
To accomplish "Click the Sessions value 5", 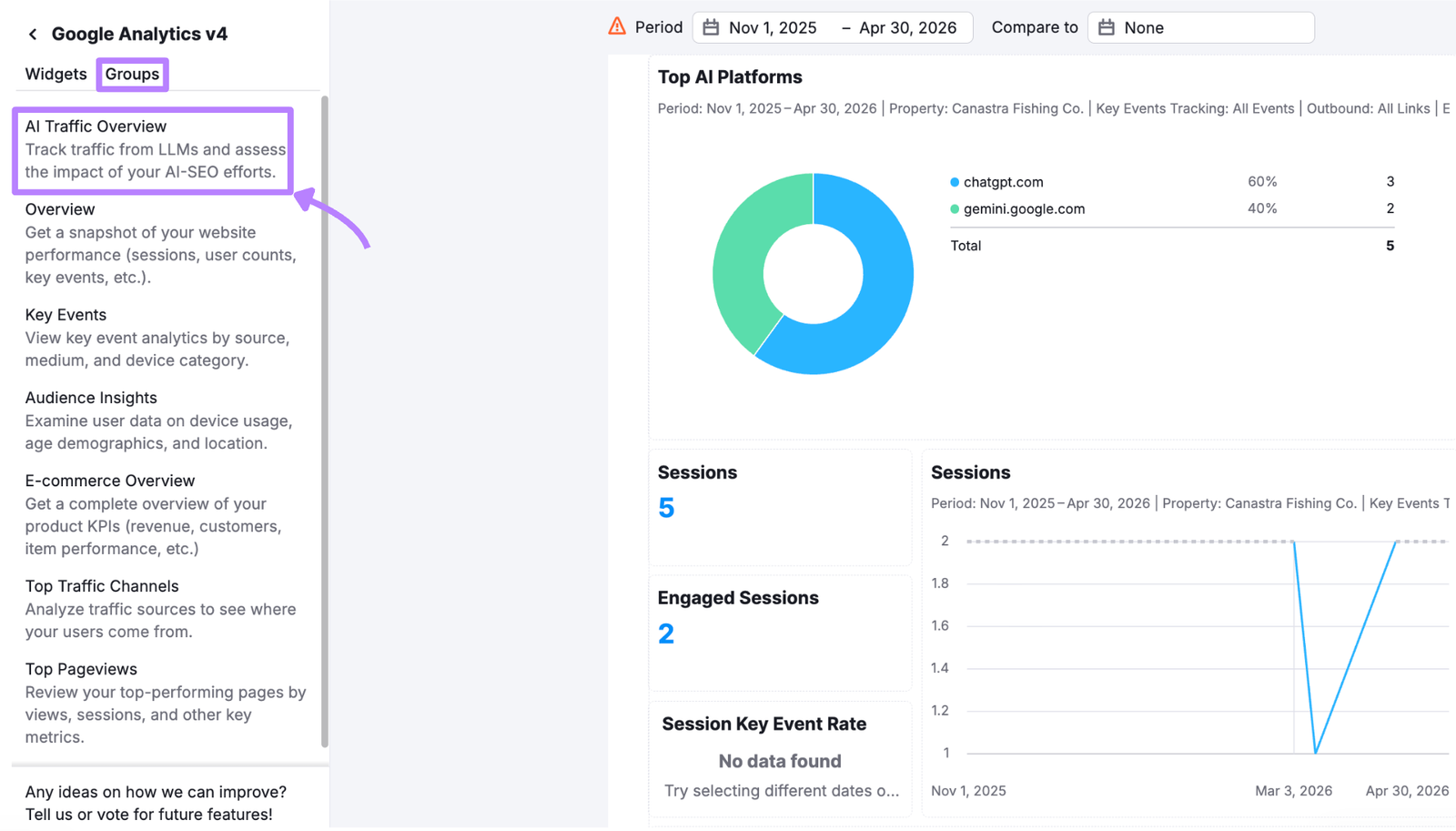I will (666, 508).
